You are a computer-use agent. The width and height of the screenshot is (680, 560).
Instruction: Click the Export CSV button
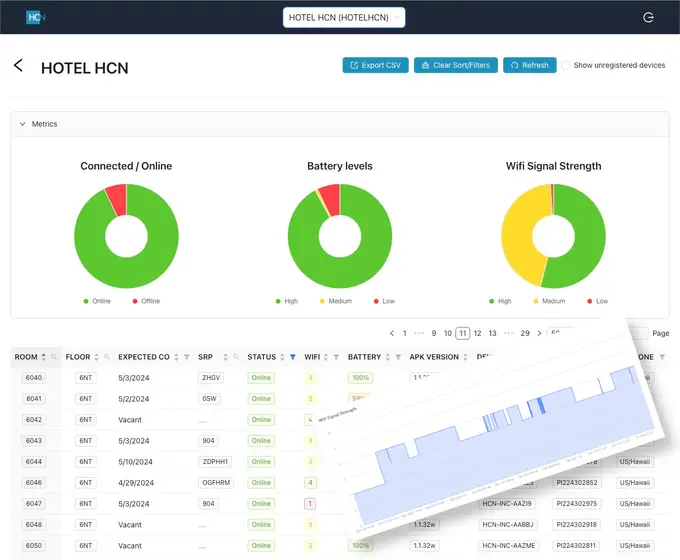click(375, 65)
